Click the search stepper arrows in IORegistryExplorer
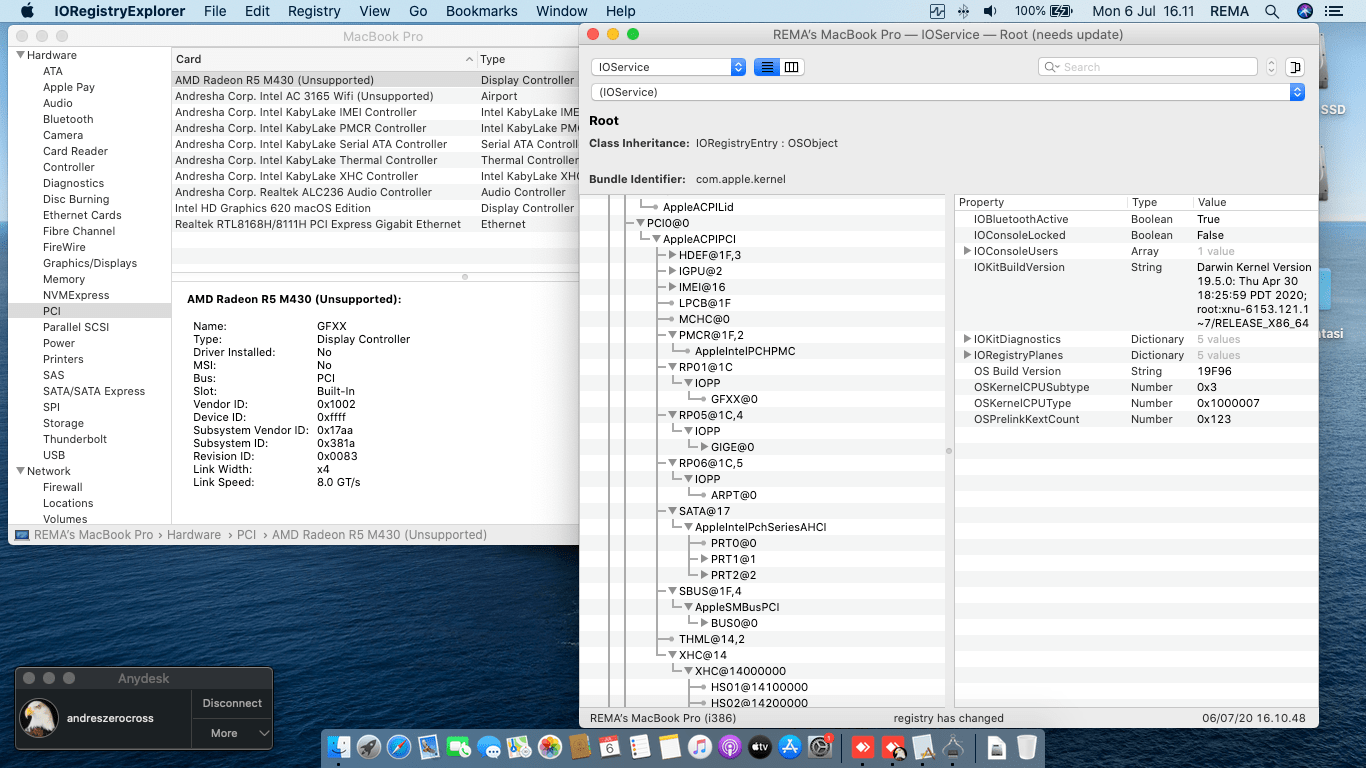 pos(1271,67)
